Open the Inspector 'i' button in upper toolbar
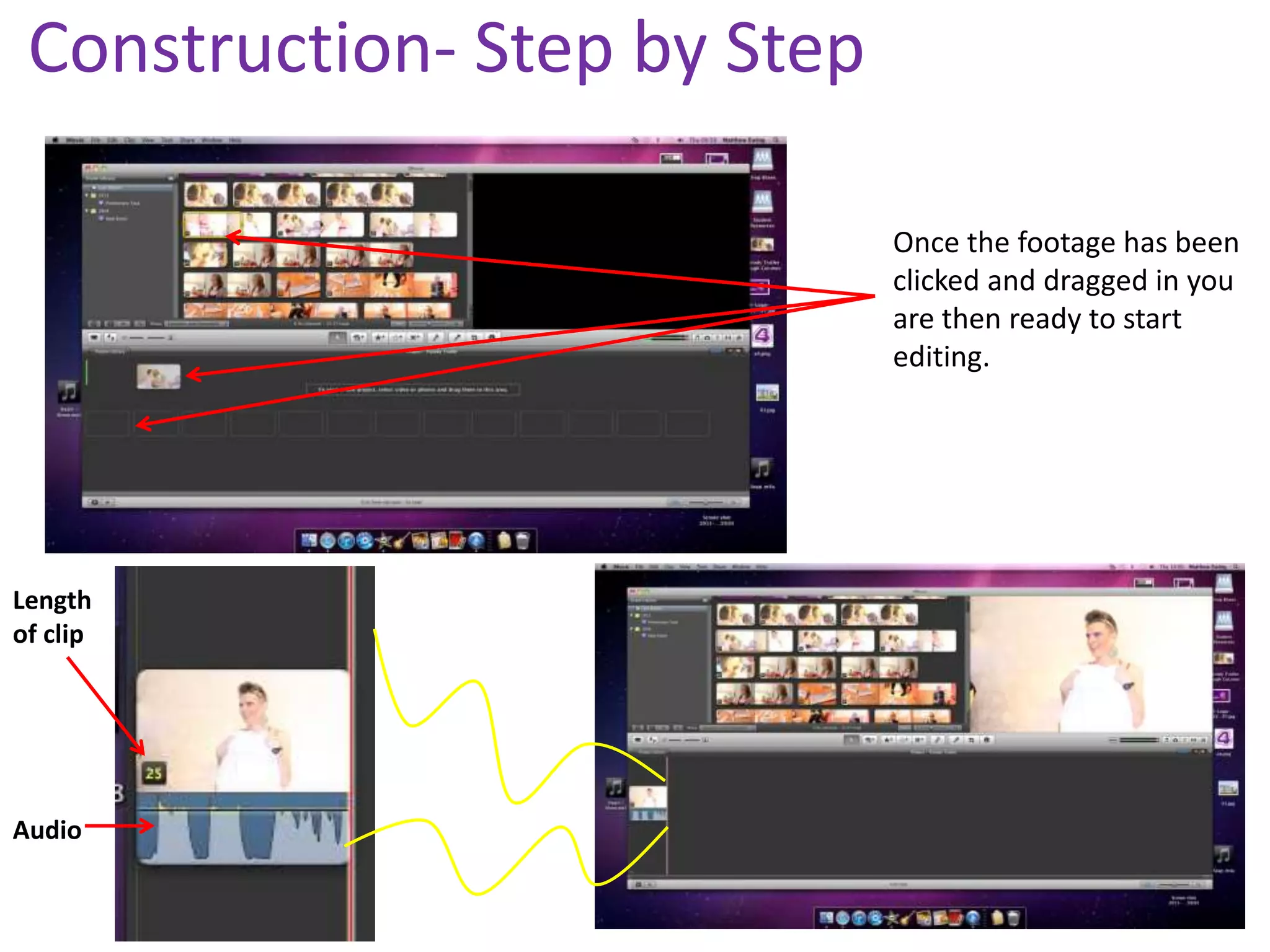Viewport: 1270px width, 952px height. (x=492, y=338)
